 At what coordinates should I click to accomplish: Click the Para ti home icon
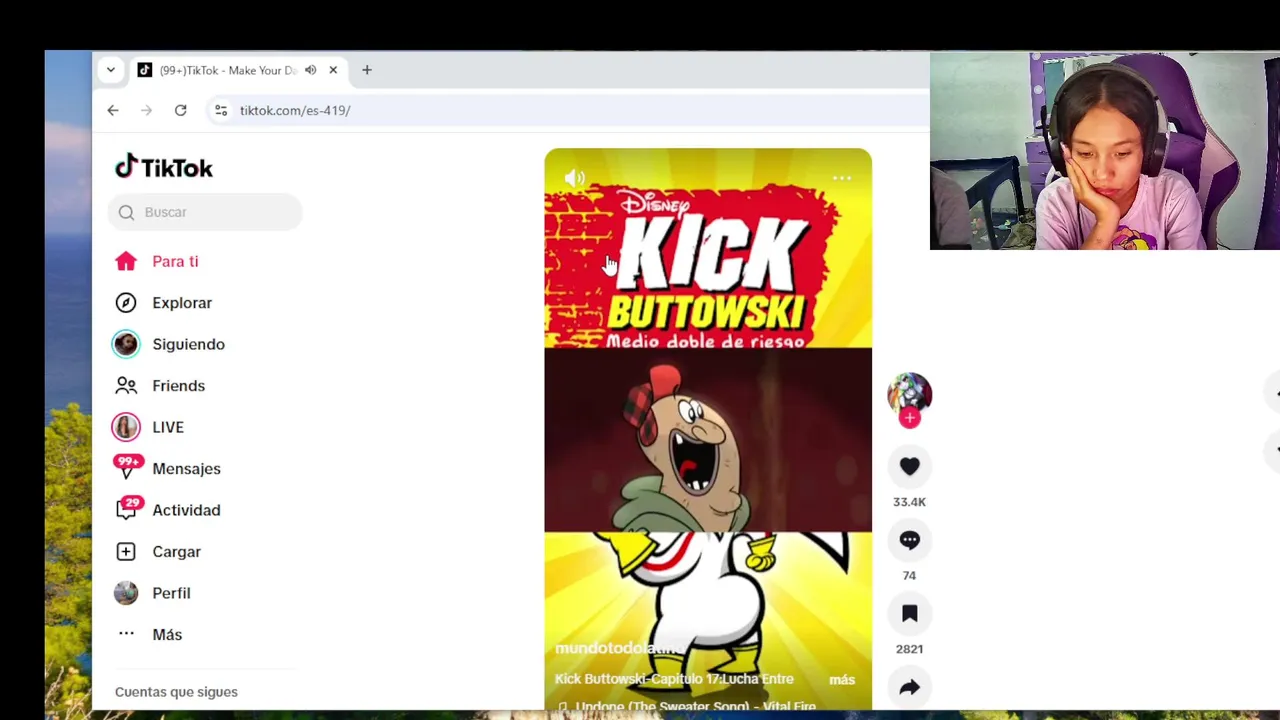(x=126, y=261)
